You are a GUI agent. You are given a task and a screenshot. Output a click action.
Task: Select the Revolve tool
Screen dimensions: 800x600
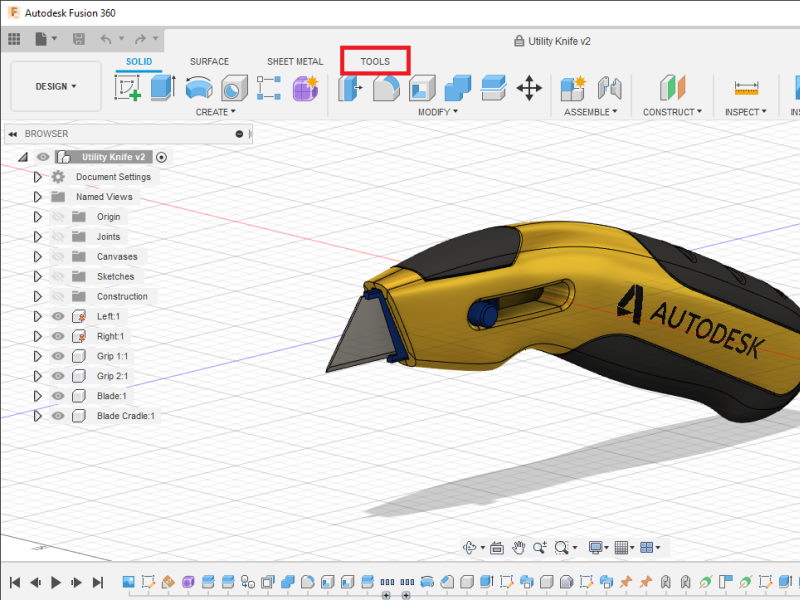pyautogui.click(x=199, y=88)
